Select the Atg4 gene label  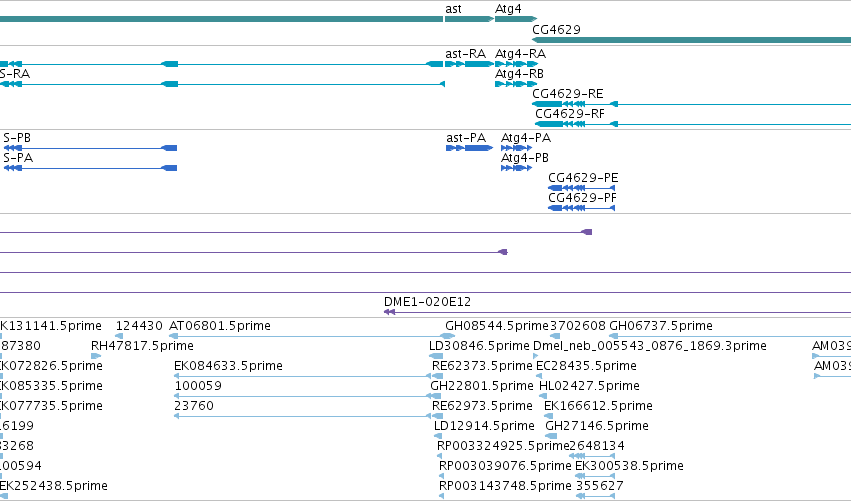pyautogui.click(x=508, y=9)
